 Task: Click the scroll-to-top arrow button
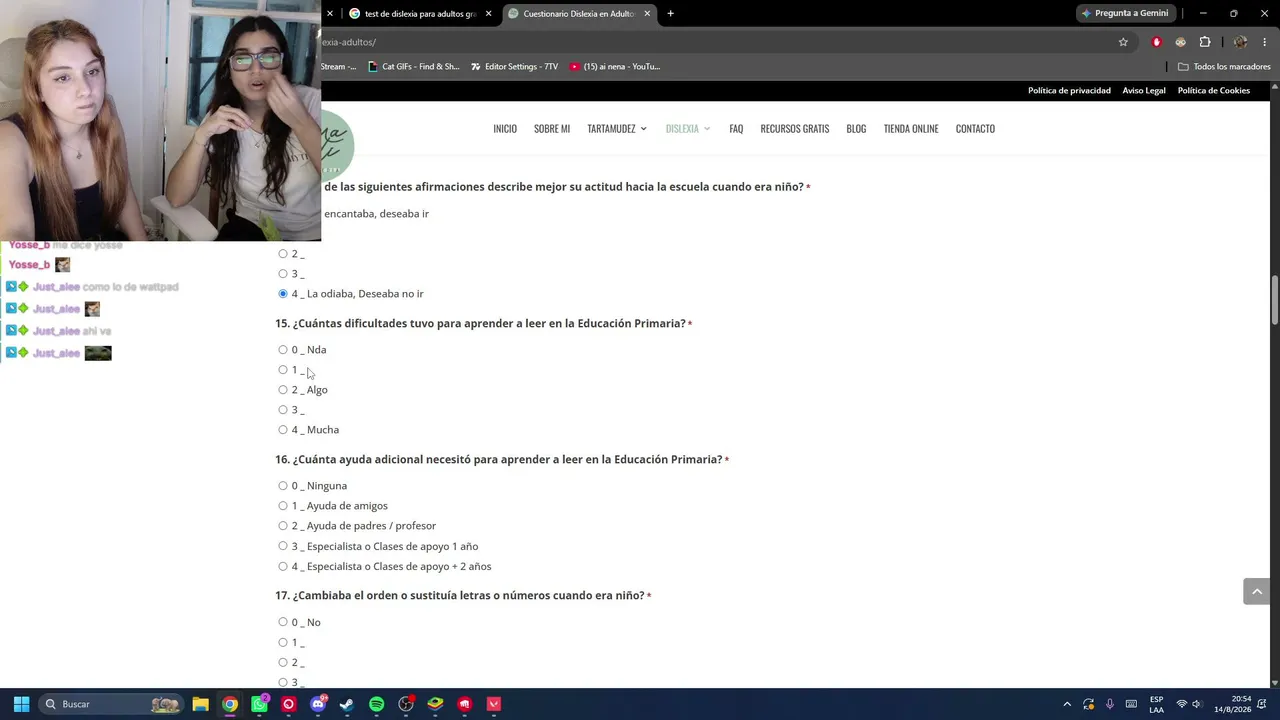[1257, 591]
